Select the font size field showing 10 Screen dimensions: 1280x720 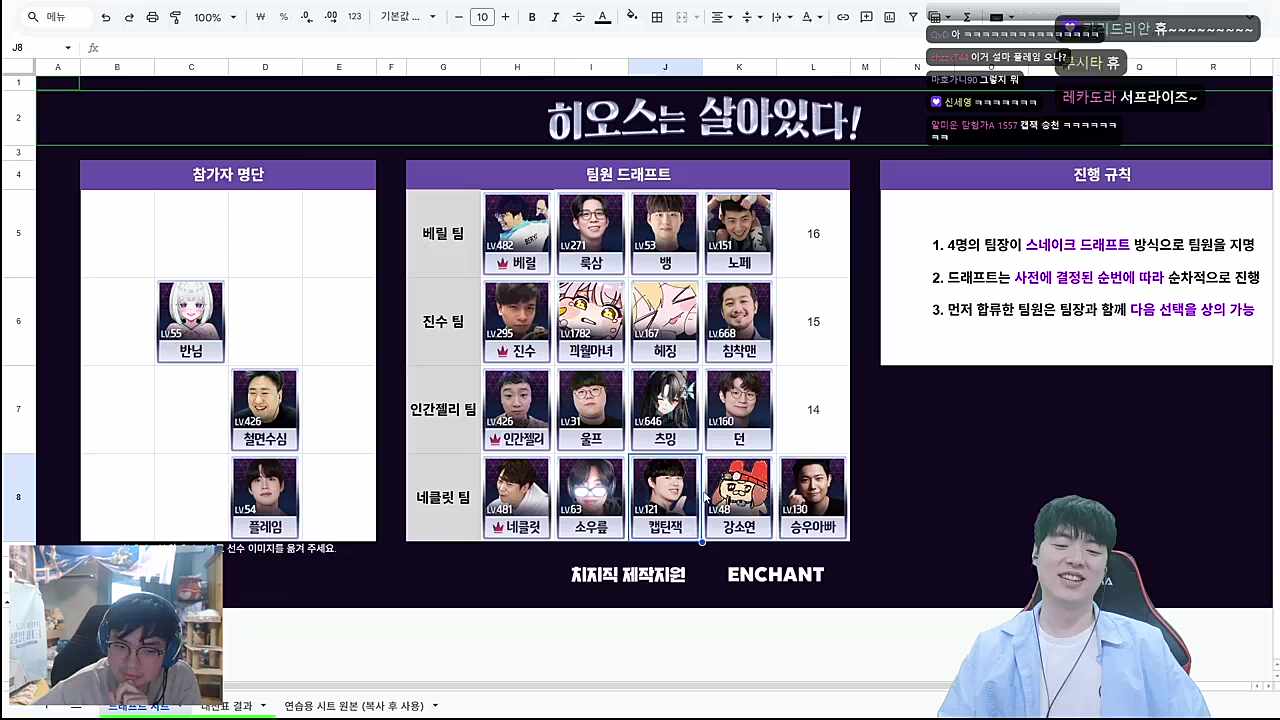tap(482, 17)
